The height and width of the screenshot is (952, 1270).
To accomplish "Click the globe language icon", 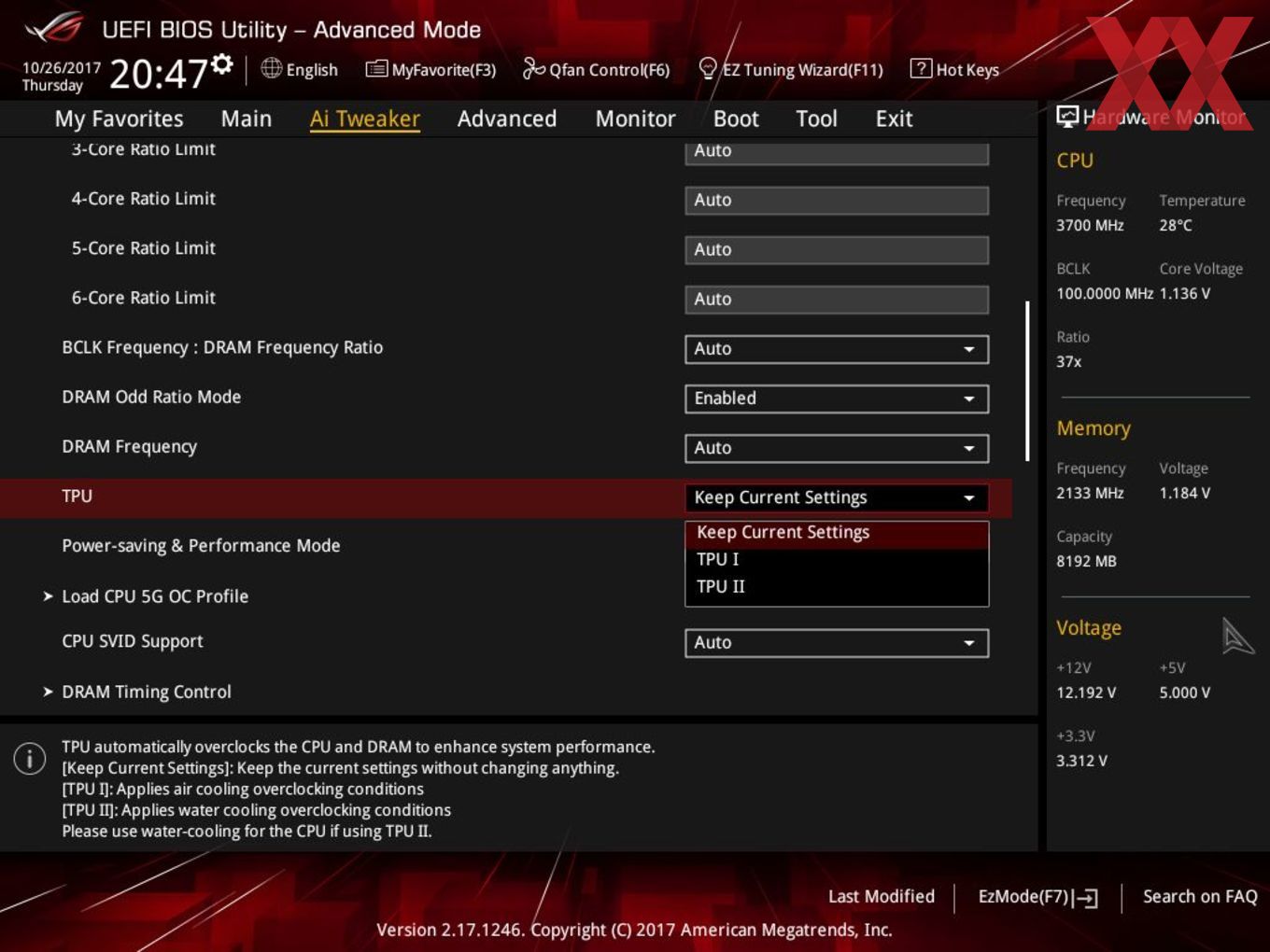I will coord(271,68).
